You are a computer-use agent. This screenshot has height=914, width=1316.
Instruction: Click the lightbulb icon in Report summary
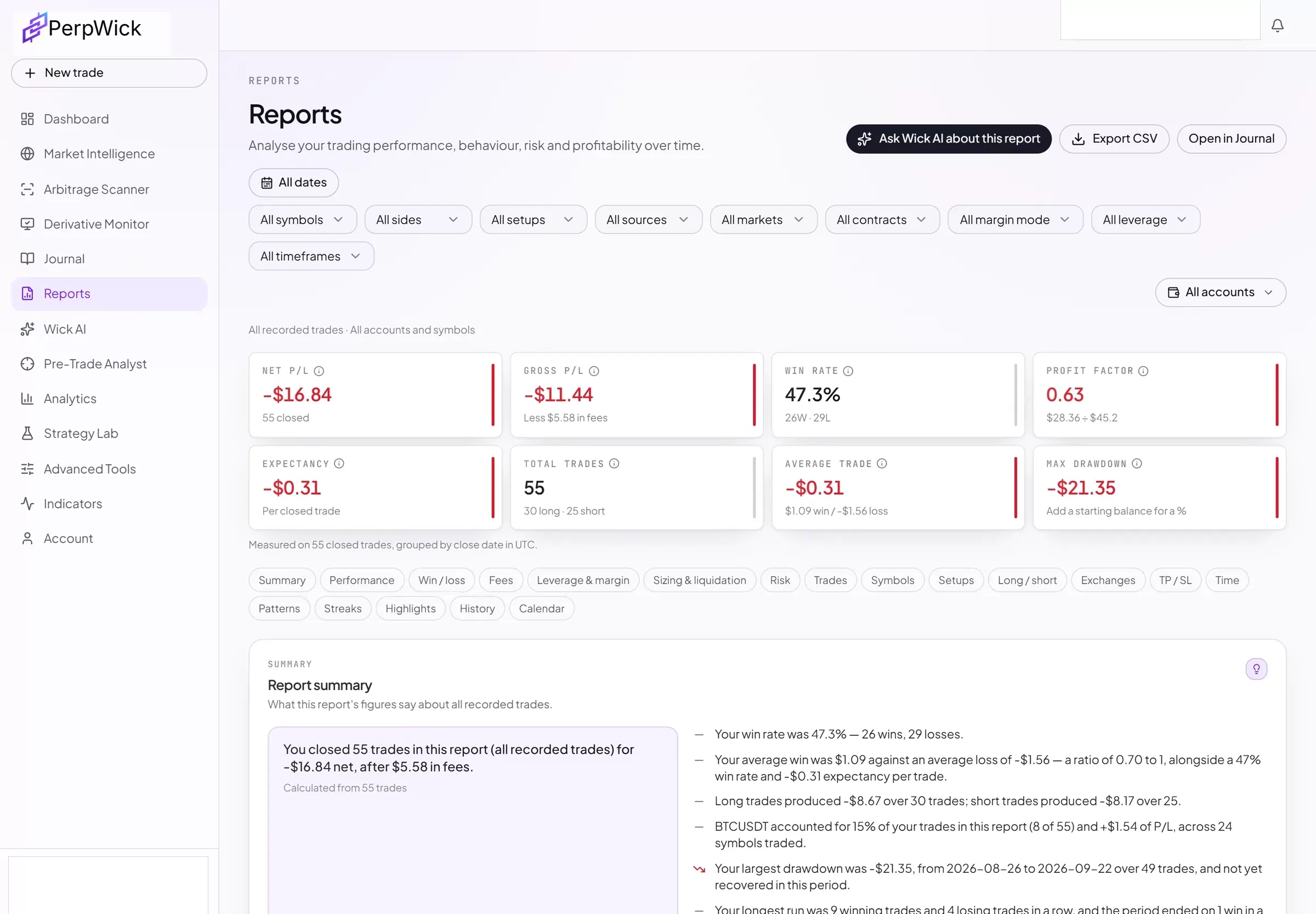pyautogui.click(x=1256, y=669)
